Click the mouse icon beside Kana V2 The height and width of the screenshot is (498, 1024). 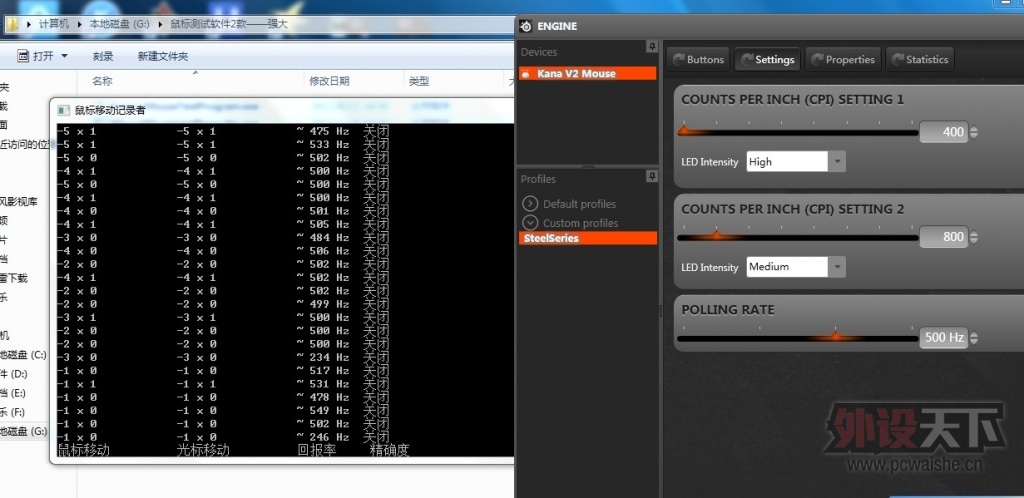(x=526, y=74)
